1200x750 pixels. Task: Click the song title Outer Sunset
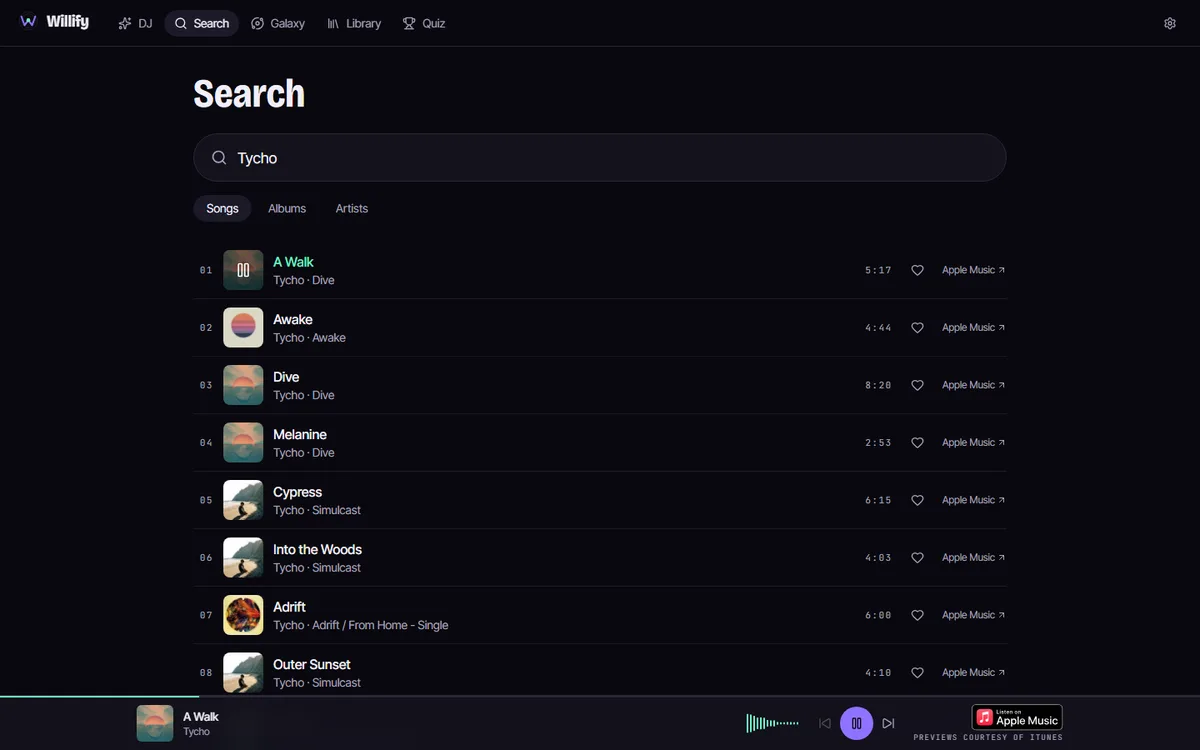coord(312,665)
